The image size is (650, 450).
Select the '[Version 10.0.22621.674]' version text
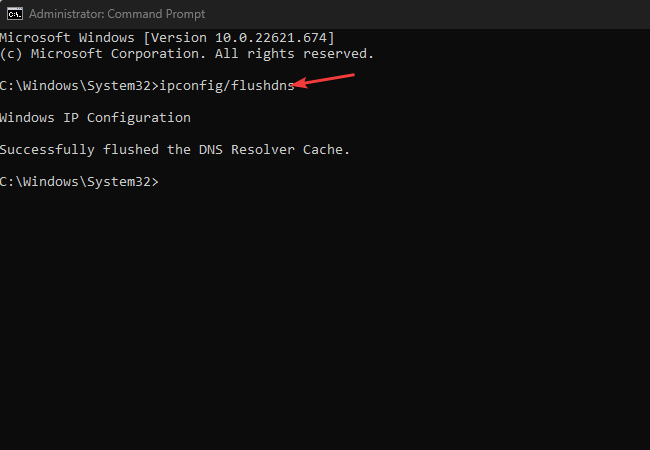(x=238, y=38)
